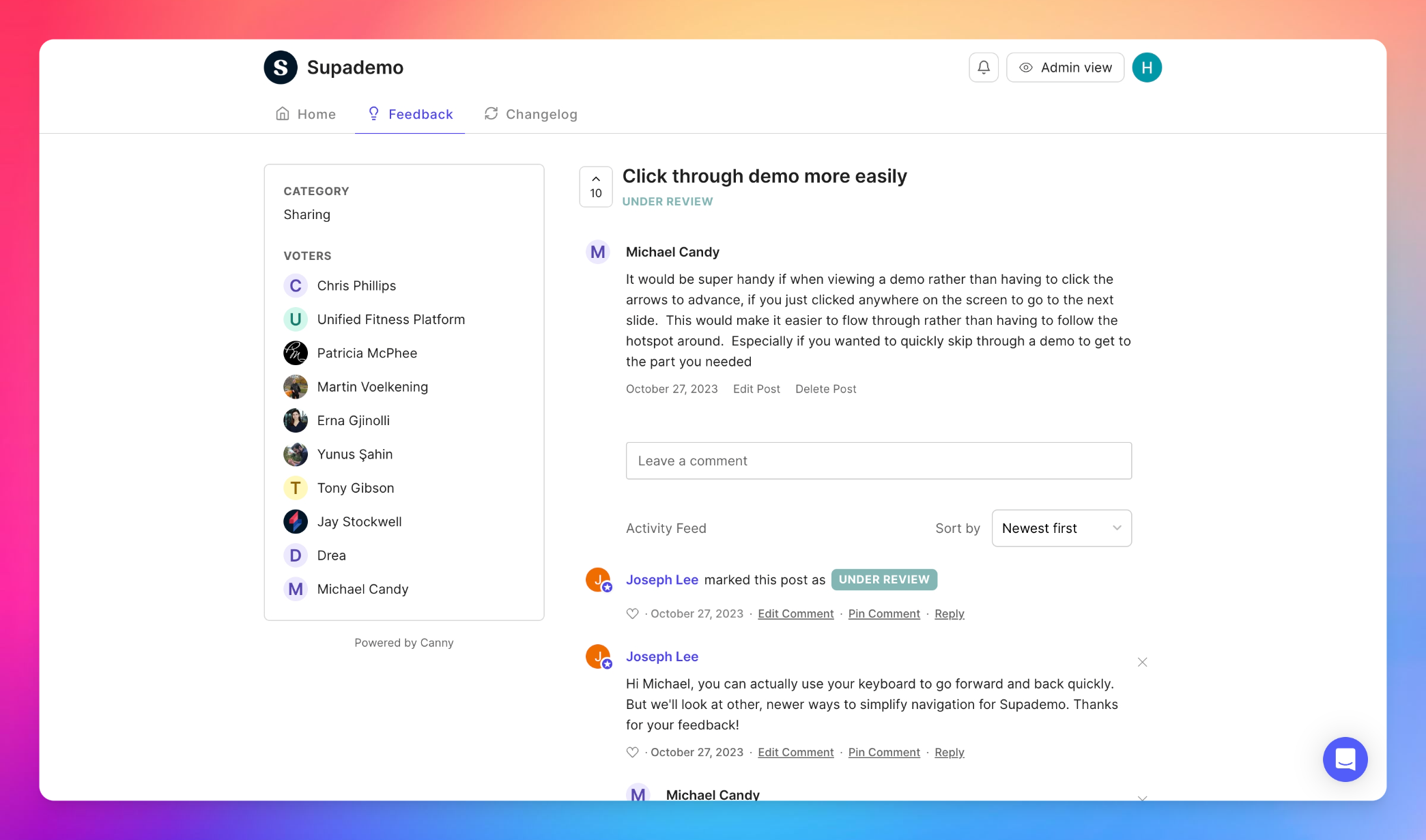
Task: Reply to the keyboard comment
Action: pyautogui.click(x=950, y=752)
